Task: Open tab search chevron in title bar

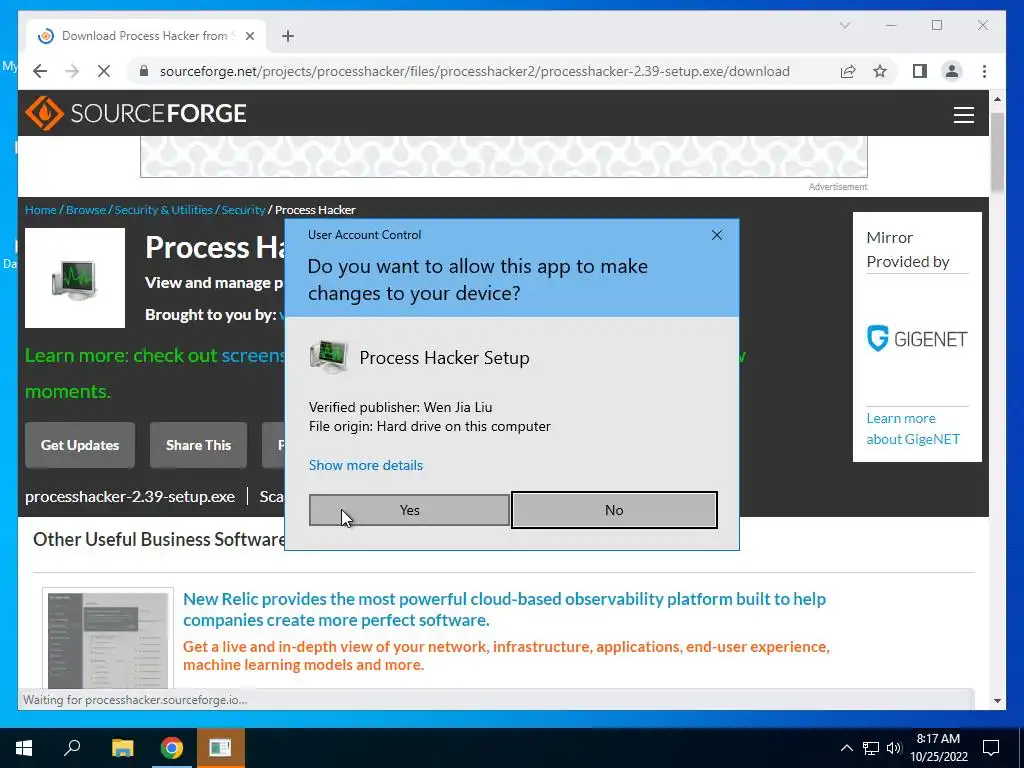Action: 844,25
